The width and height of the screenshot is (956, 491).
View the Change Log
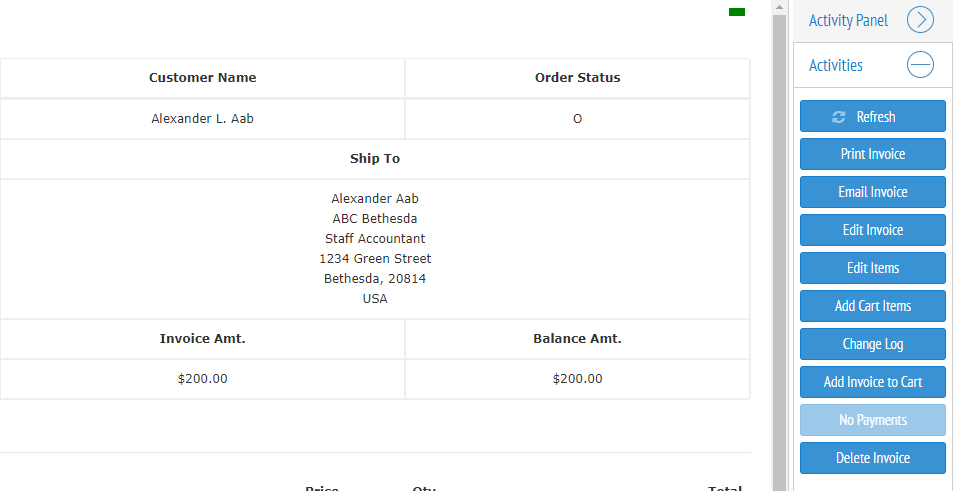(x=872, y=344)
